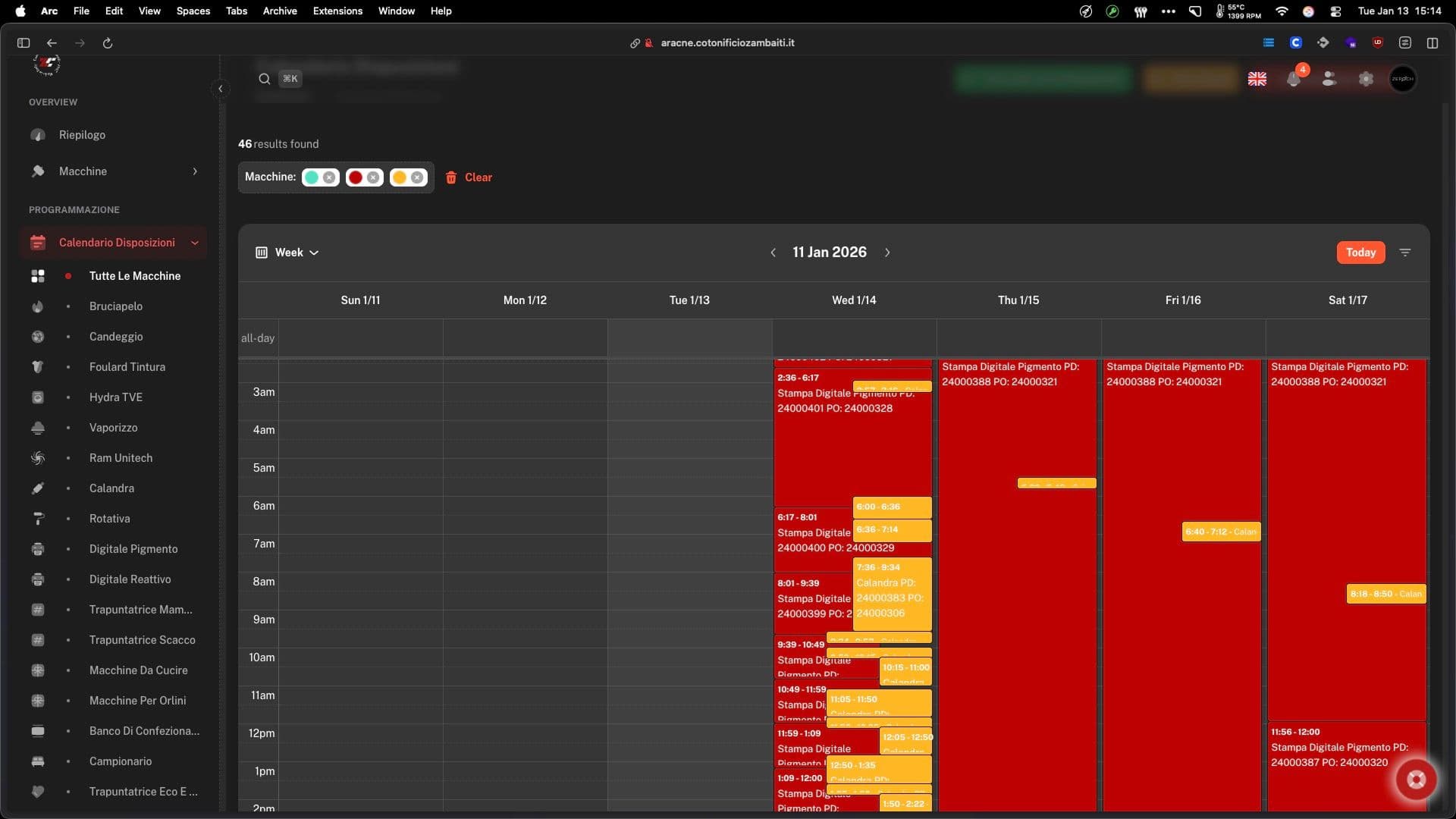This screenshot has height=819, width=1456.
Task: Collapse the Calendario Disposizioni section
Action: pos(195,243)
